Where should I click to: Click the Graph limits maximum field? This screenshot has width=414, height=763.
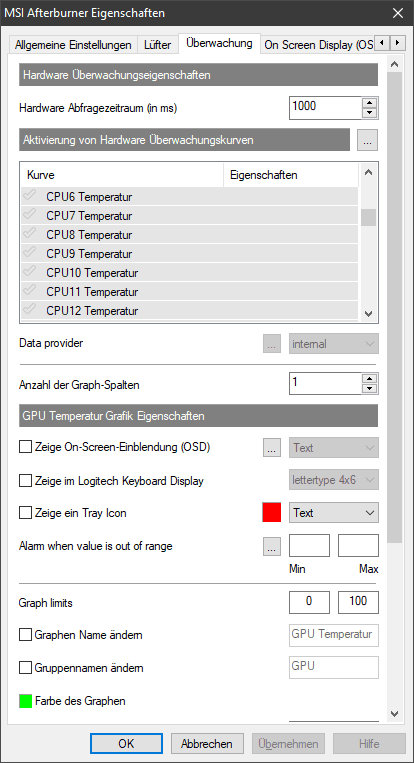click(x=359, y=602)
